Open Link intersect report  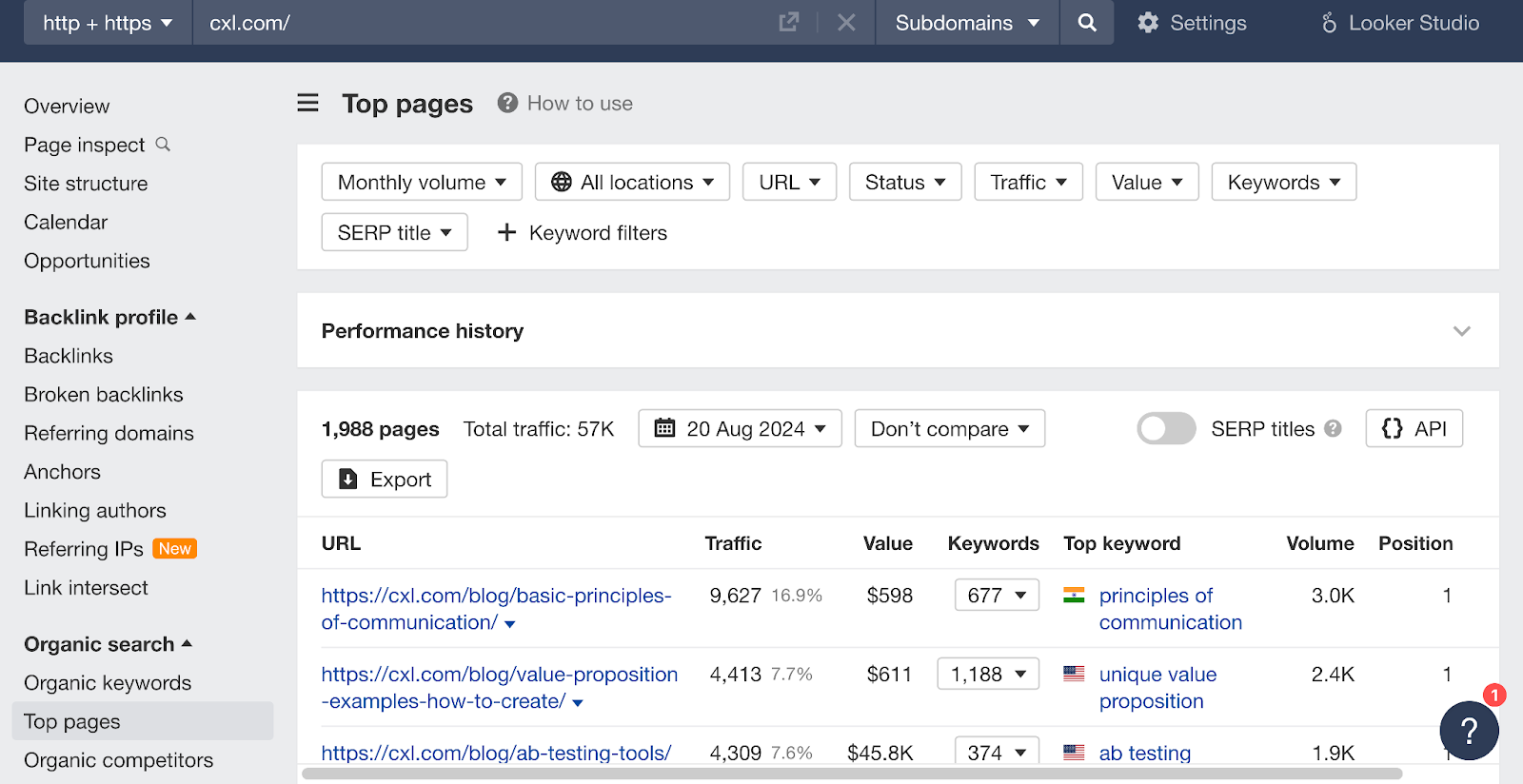pos(86,588)
